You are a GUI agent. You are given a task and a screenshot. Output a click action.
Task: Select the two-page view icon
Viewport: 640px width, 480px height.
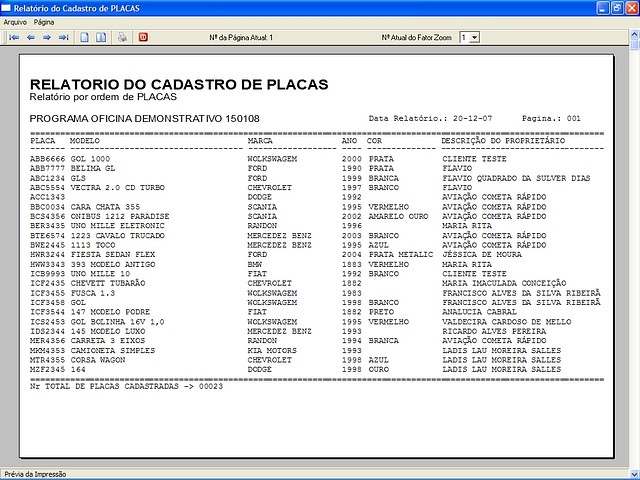[x=101, y=38]
